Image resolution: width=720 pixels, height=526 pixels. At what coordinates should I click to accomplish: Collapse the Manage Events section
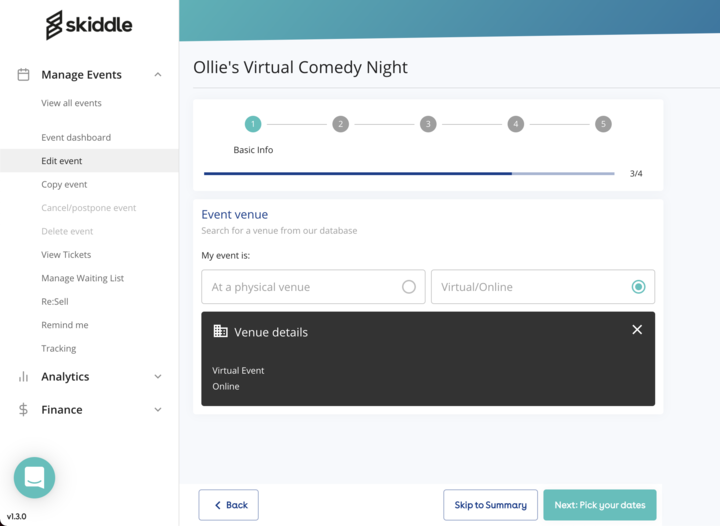pyautogui.click(x=157, y=75)
